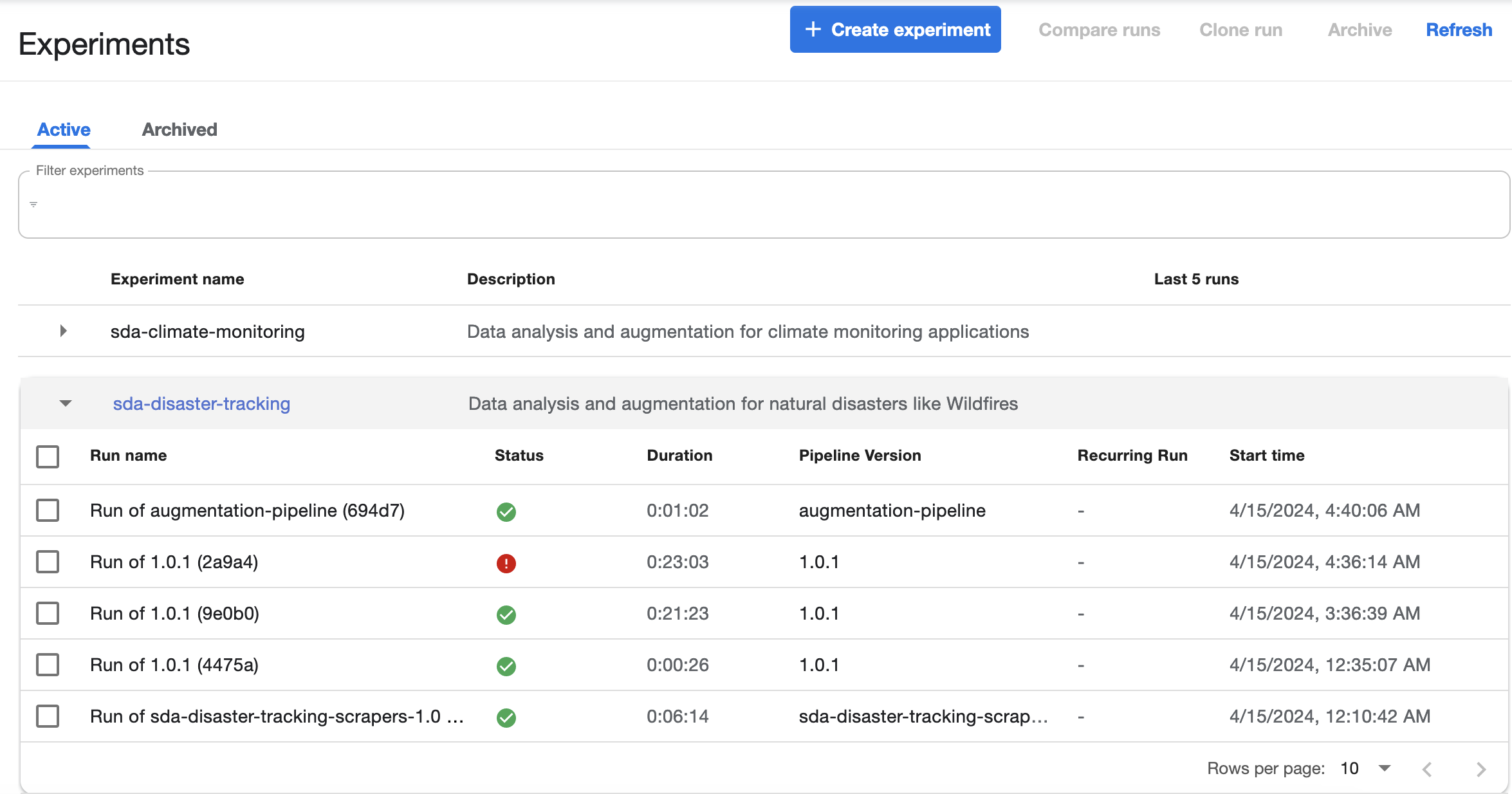This screenshot has height=794, width=1512.
Task: Open Run of 1.0.1 (4475a)
Action: tap(174, 665)
